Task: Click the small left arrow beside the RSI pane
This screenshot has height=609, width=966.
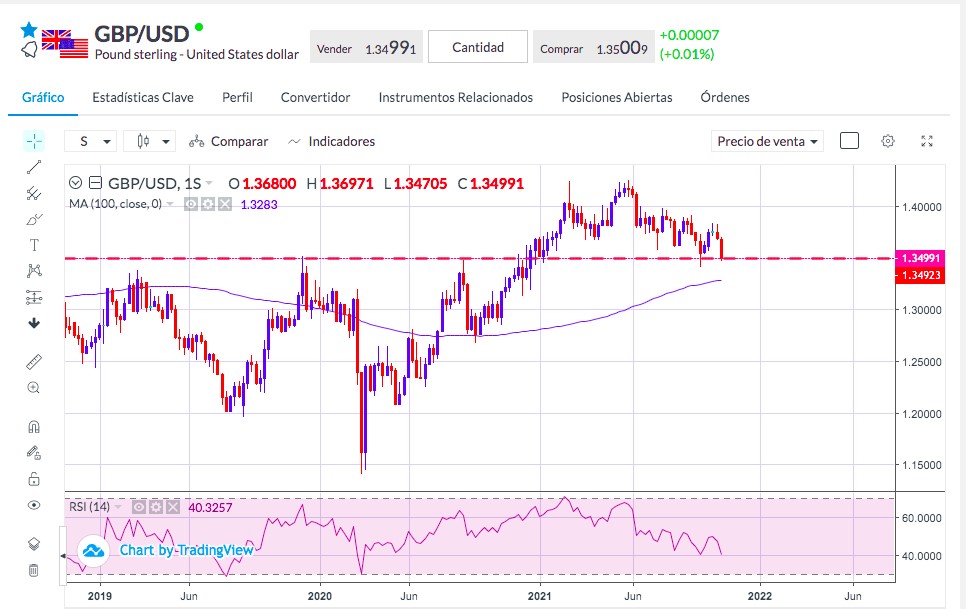Action: pyautogui.click(x=62, y=556)
